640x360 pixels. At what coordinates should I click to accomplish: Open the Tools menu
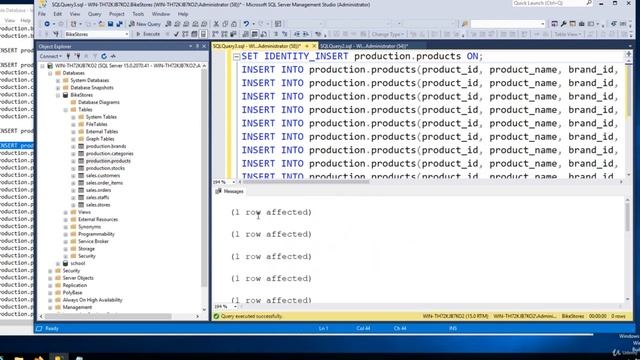(138, 14)
